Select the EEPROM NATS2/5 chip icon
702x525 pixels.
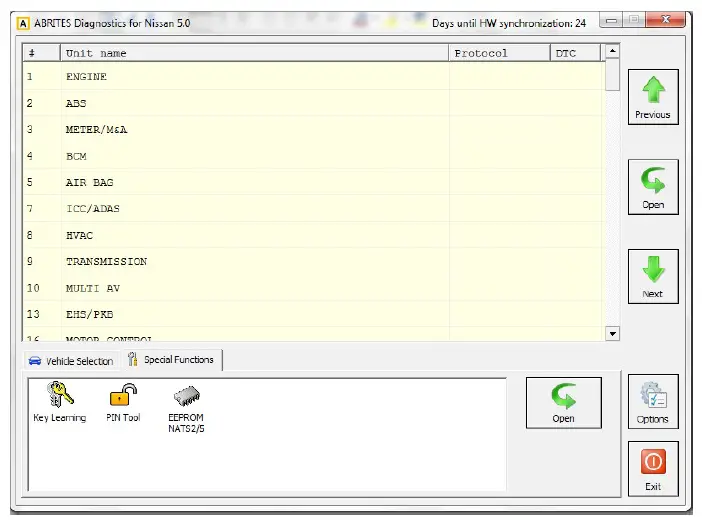(186, 408)
